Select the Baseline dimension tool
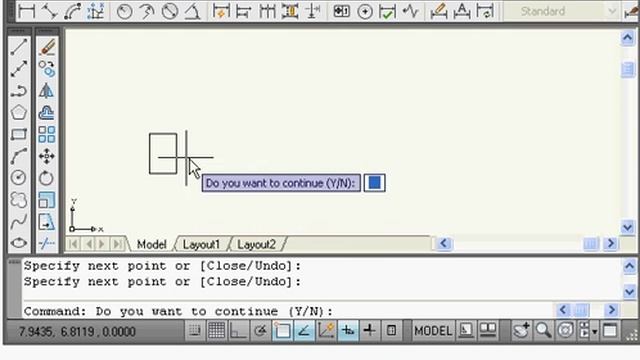 tap(244, 11)
